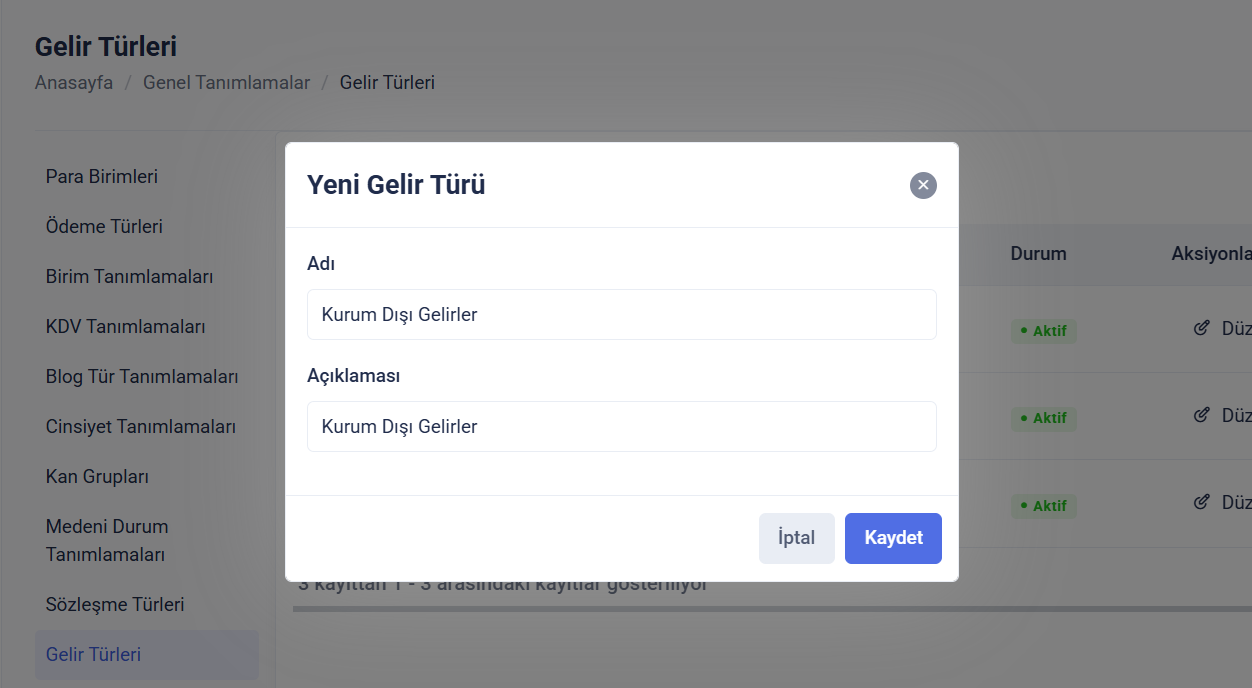Open Ödeme Türleri in the sidebar
1252x688 pixels.
click(x=104, y=227)
